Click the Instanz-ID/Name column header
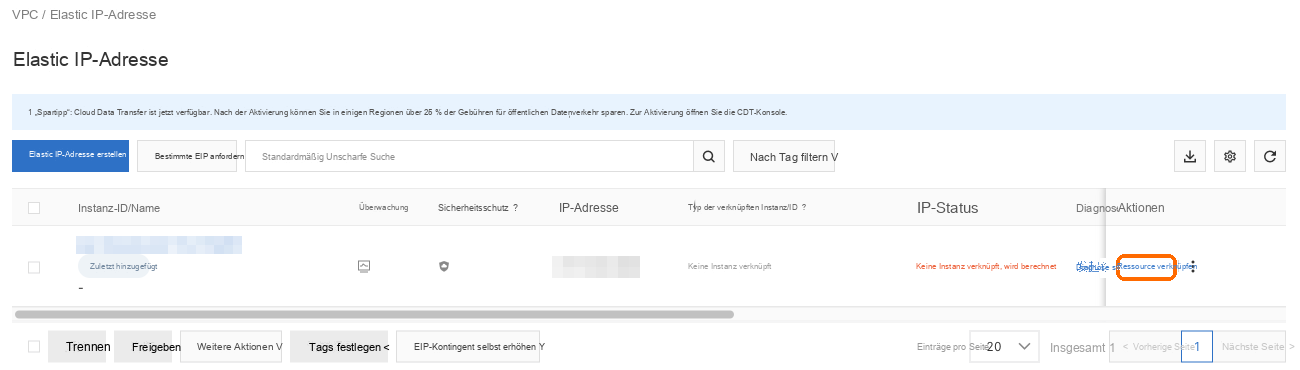The height and width of the screenshot is (370, 1300). 119,208
